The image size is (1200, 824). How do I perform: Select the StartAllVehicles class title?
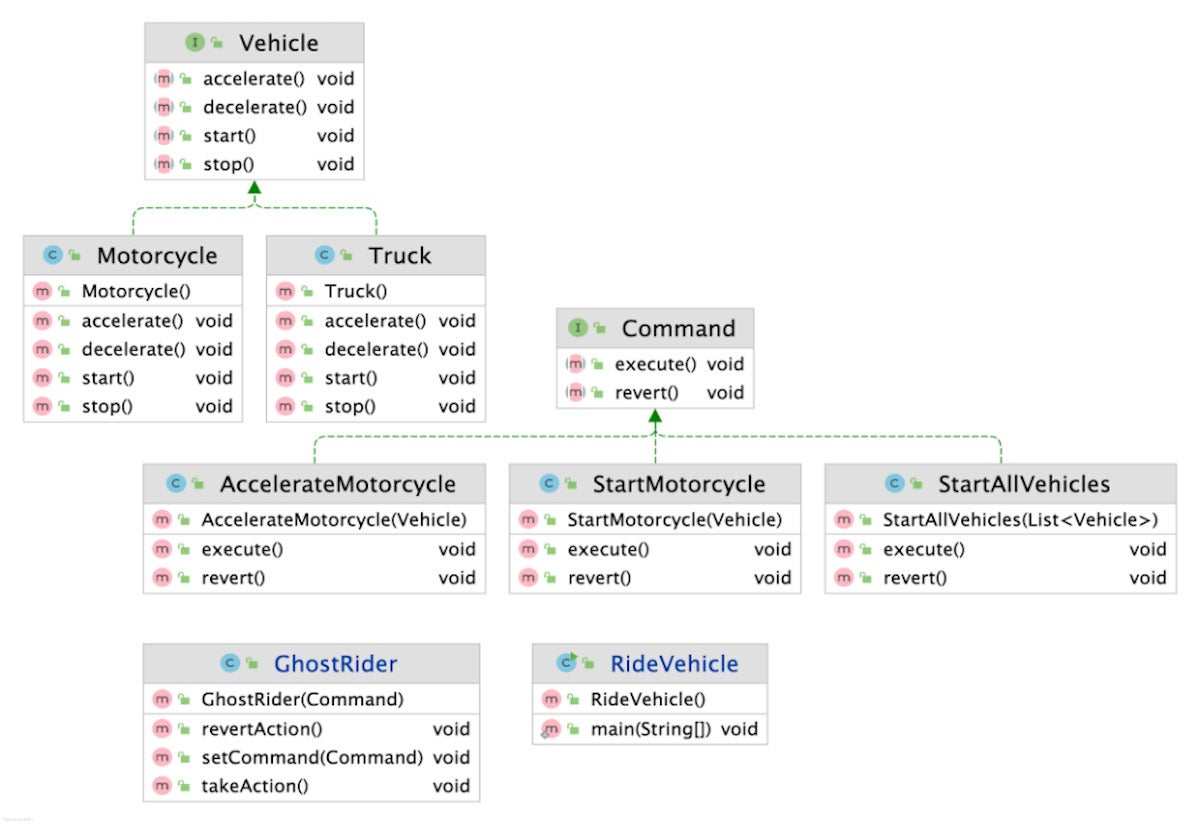[x=1024, y=484]
